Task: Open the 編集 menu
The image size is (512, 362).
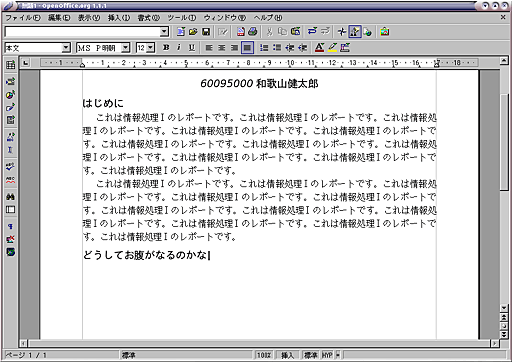Action: (x=59, y=18)
